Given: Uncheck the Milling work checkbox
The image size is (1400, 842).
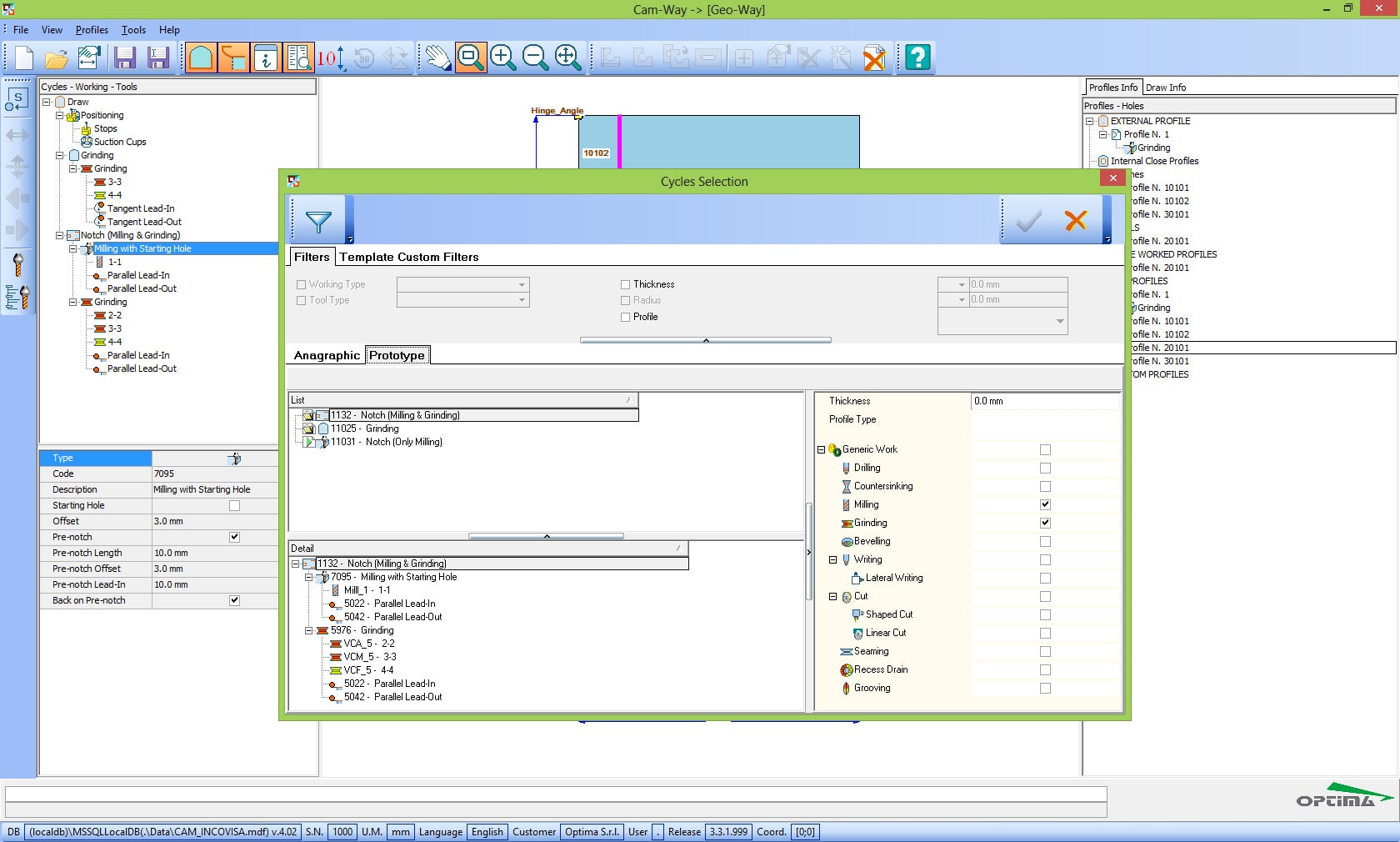Looking at the screenshot, I should pyautogui.click(x=1045, y=504).
